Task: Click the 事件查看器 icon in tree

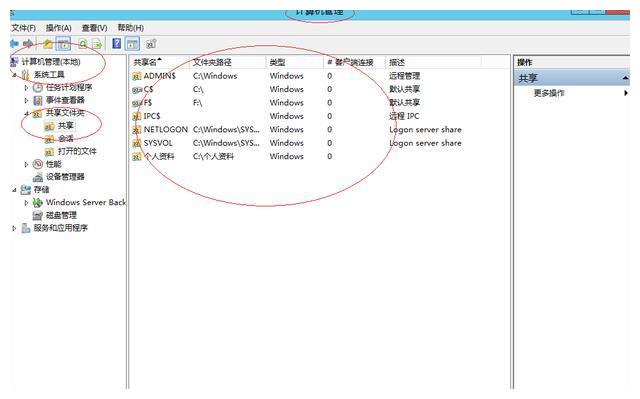Action: 38,100
